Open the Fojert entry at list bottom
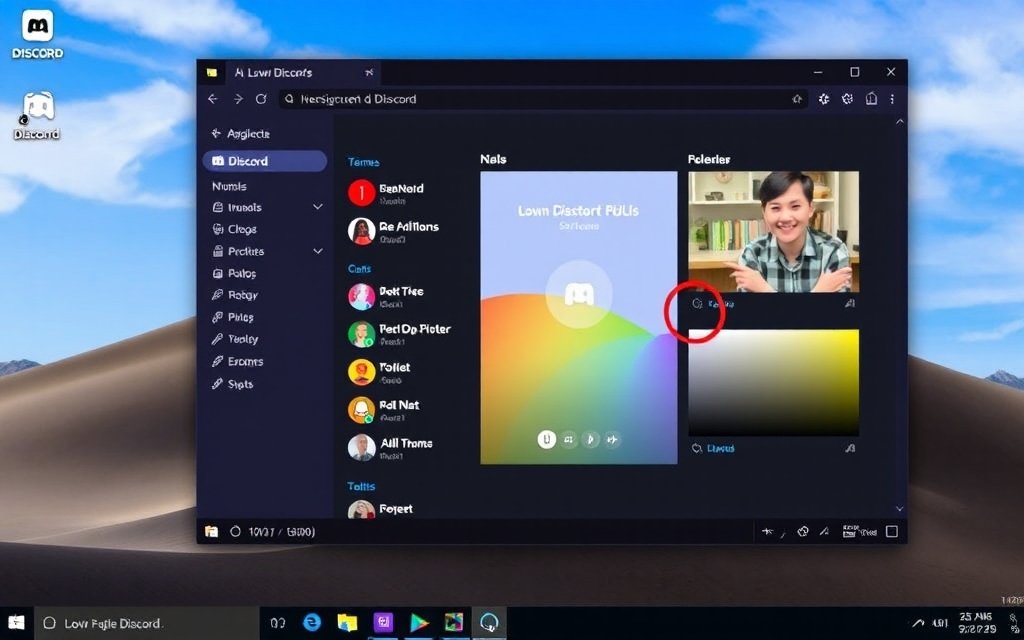 pos(381,509)
